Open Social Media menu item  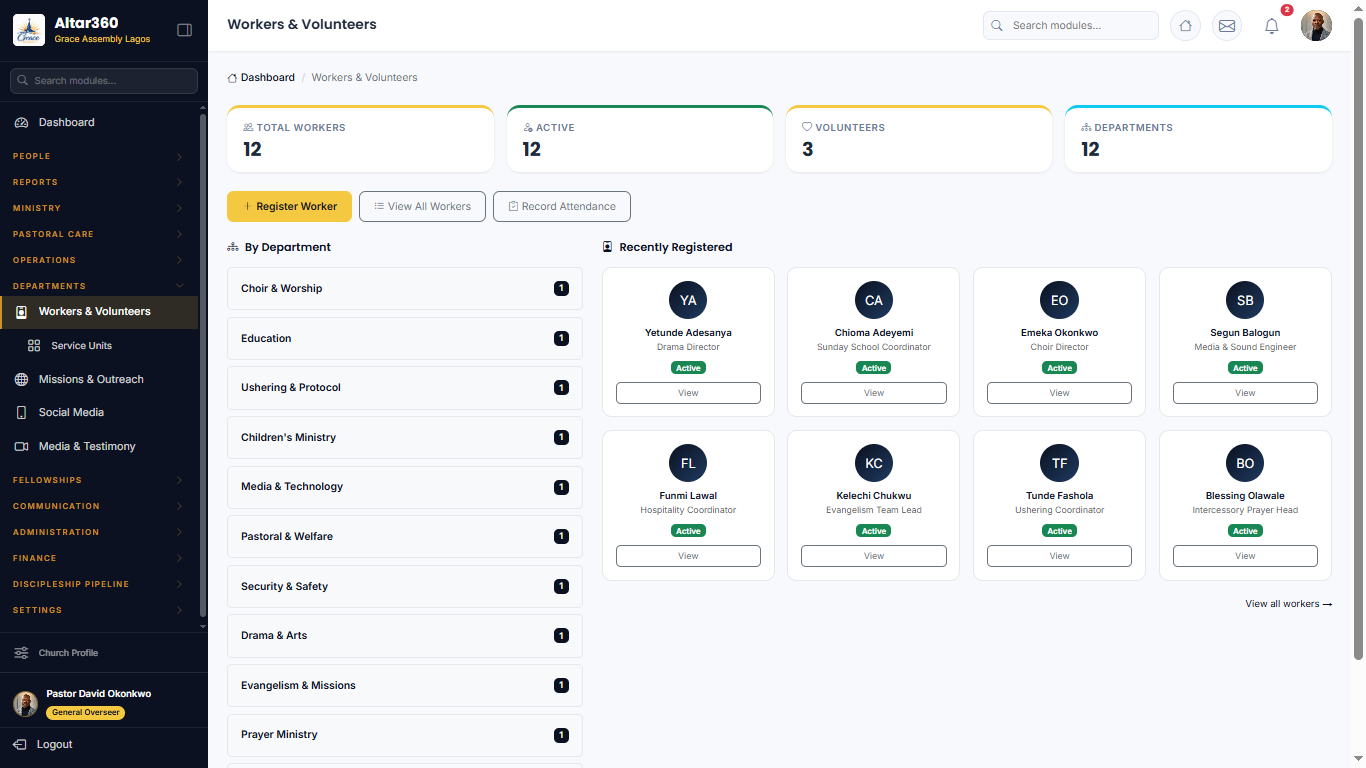click(99, 413)
